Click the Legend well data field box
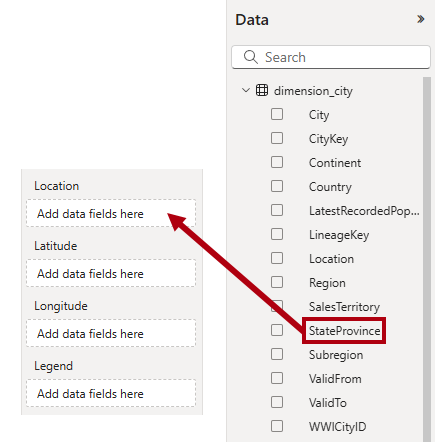The width and height of the screenshot is (435, 442). (111, 393)
